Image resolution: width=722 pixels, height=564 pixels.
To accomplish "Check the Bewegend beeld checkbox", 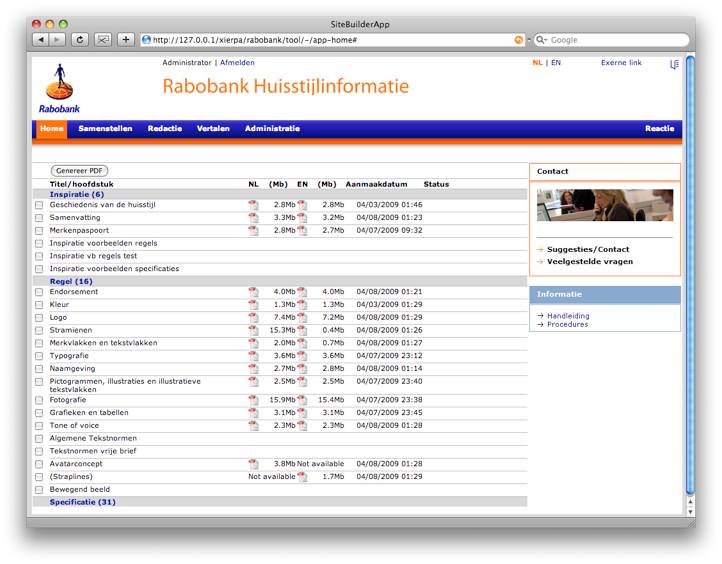I will click(39, 490).
